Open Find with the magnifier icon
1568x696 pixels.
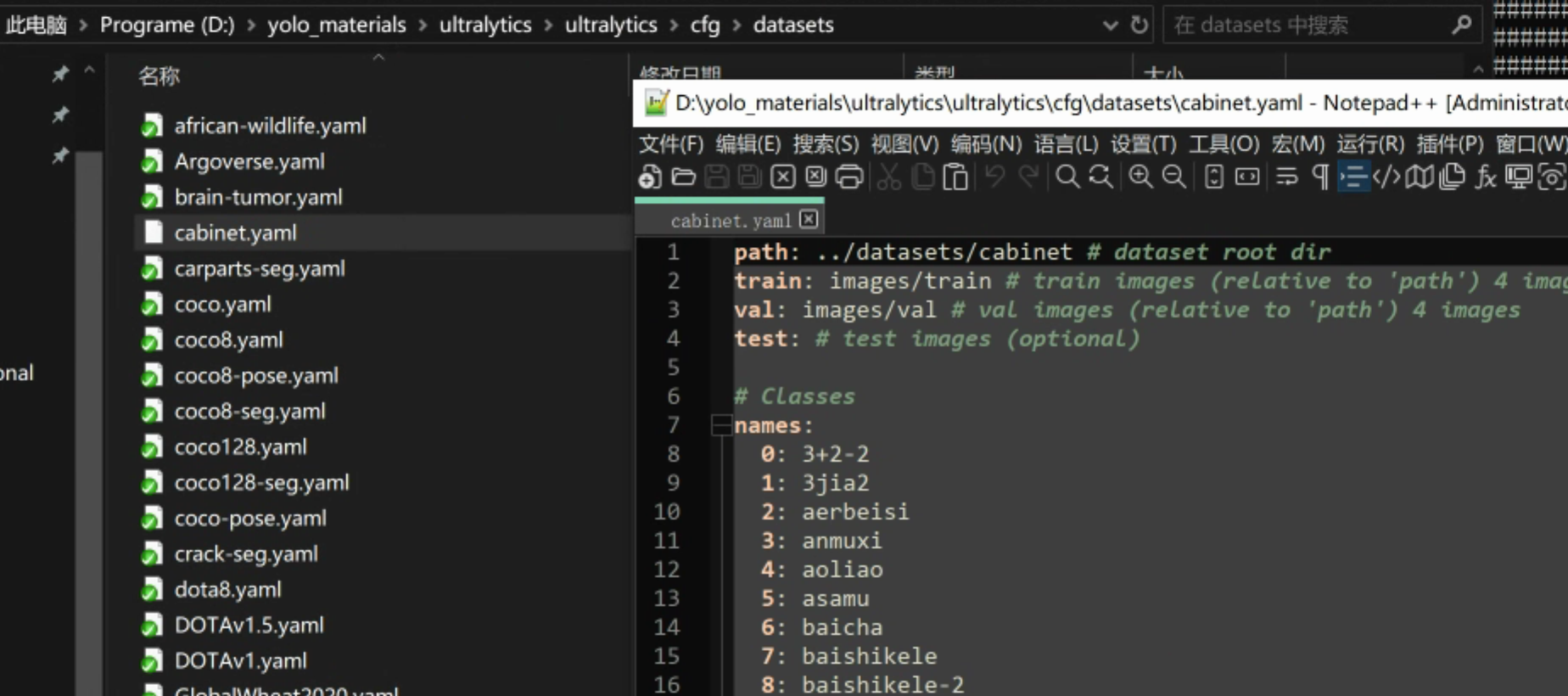1067,177
